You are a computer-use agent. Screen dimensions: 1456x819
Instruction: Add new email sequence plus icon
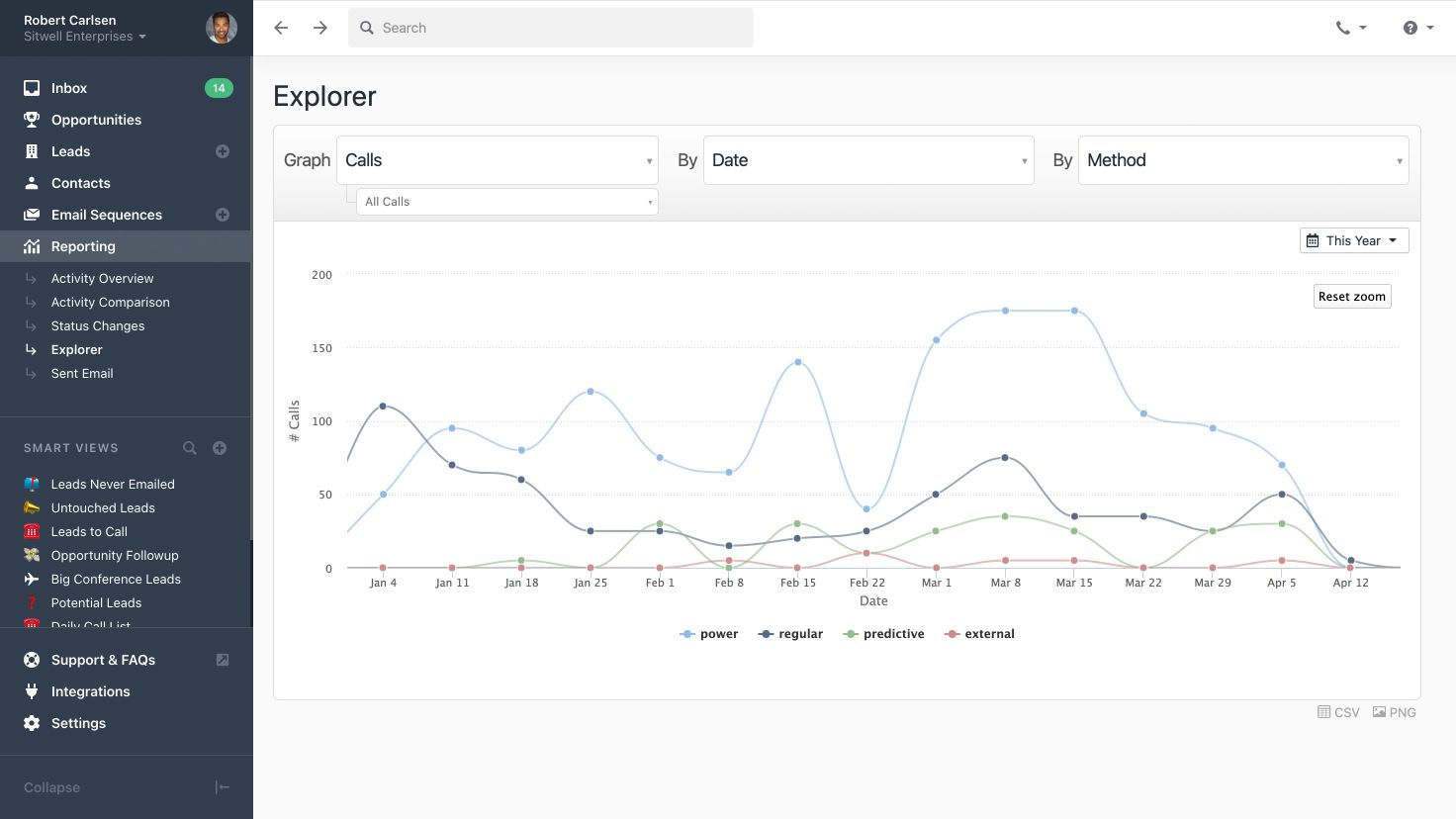click(x=223, y=215)
